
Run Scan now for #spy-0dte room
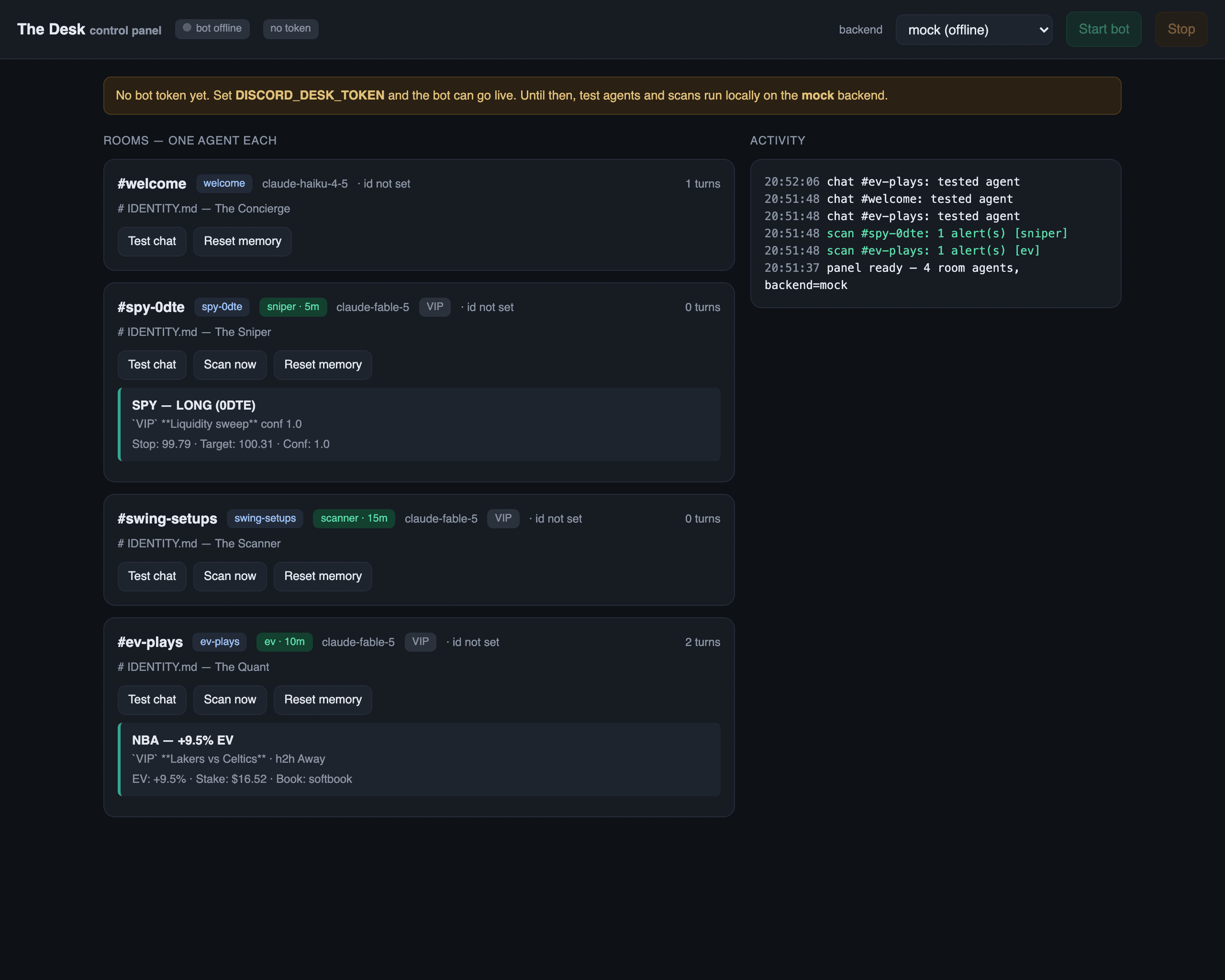(x=230, y=365)
